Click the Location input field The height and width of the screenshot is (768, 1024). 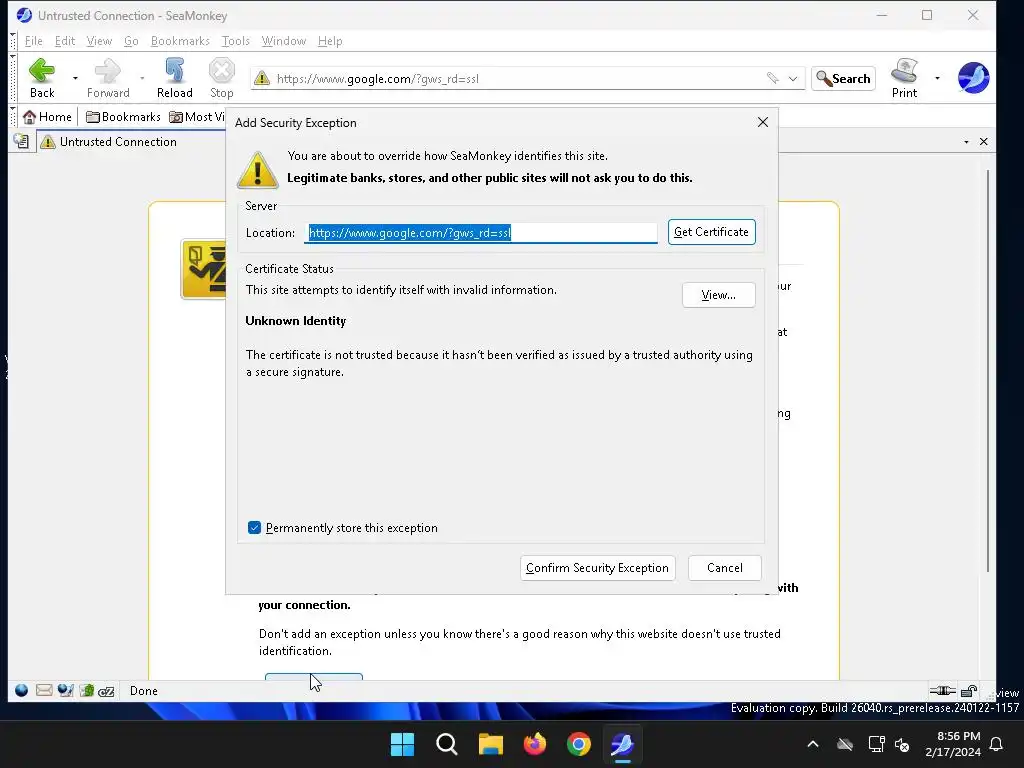[x=481, y=232]
